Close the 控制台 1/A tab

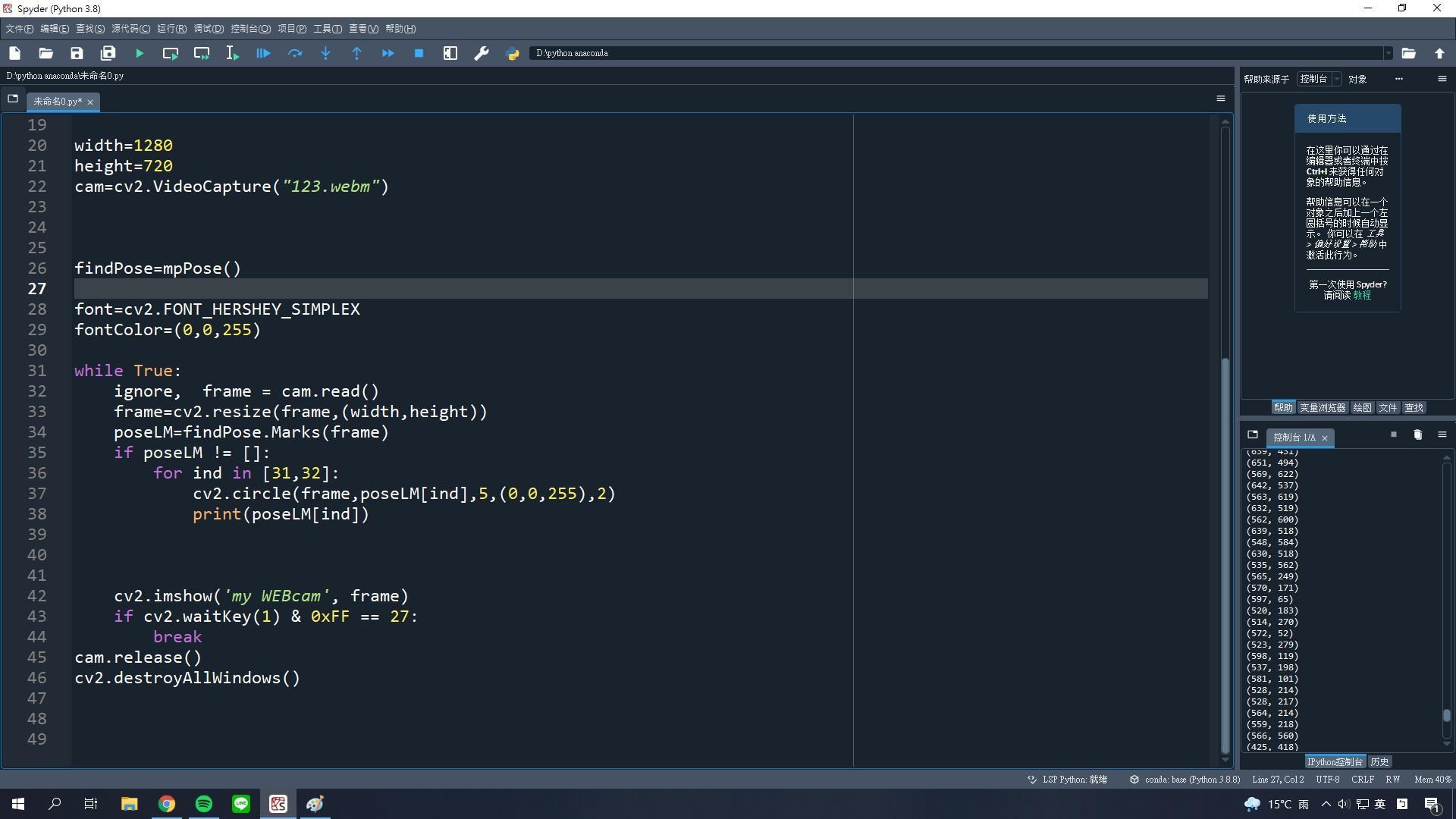pos(1325,438)
